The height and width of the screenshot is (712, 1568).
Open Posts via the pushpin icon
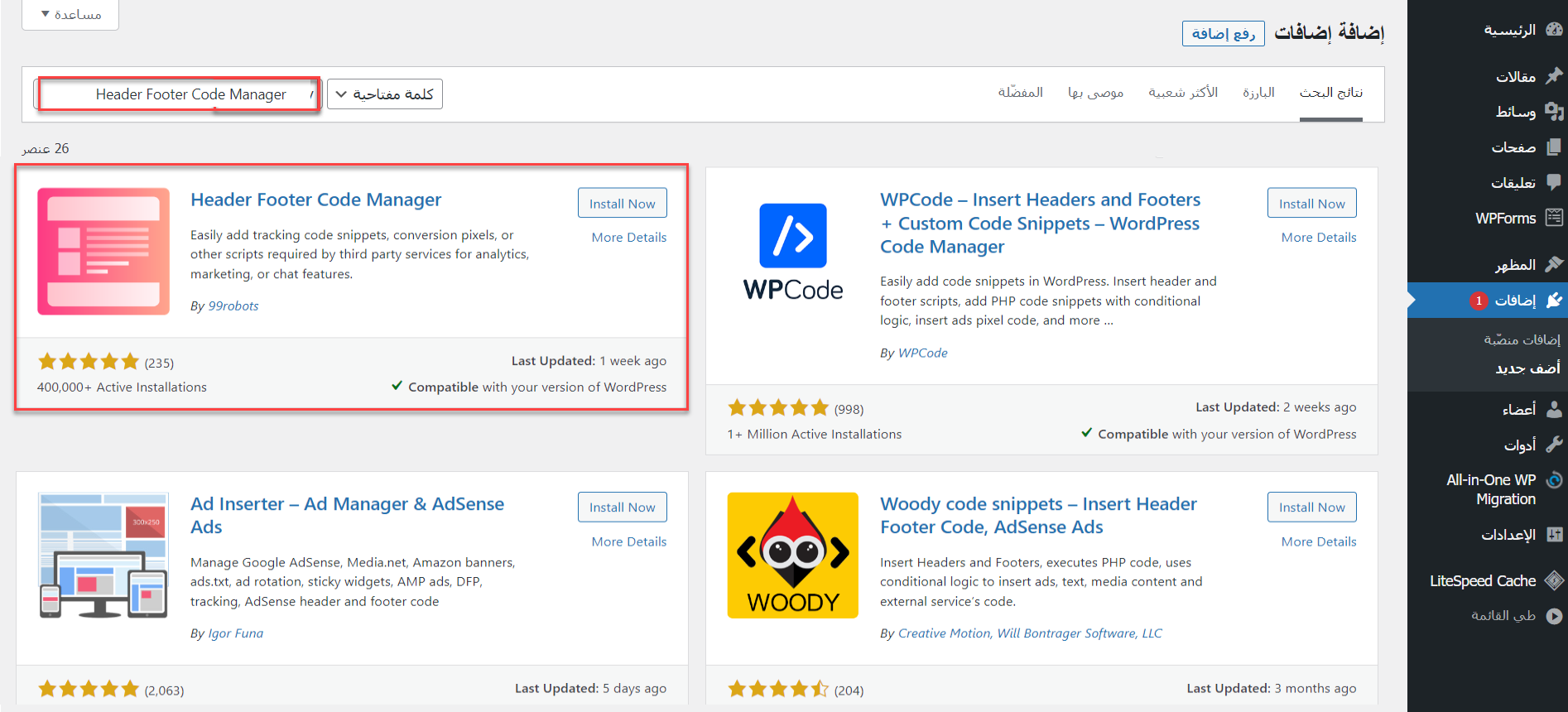[1554, 76]
